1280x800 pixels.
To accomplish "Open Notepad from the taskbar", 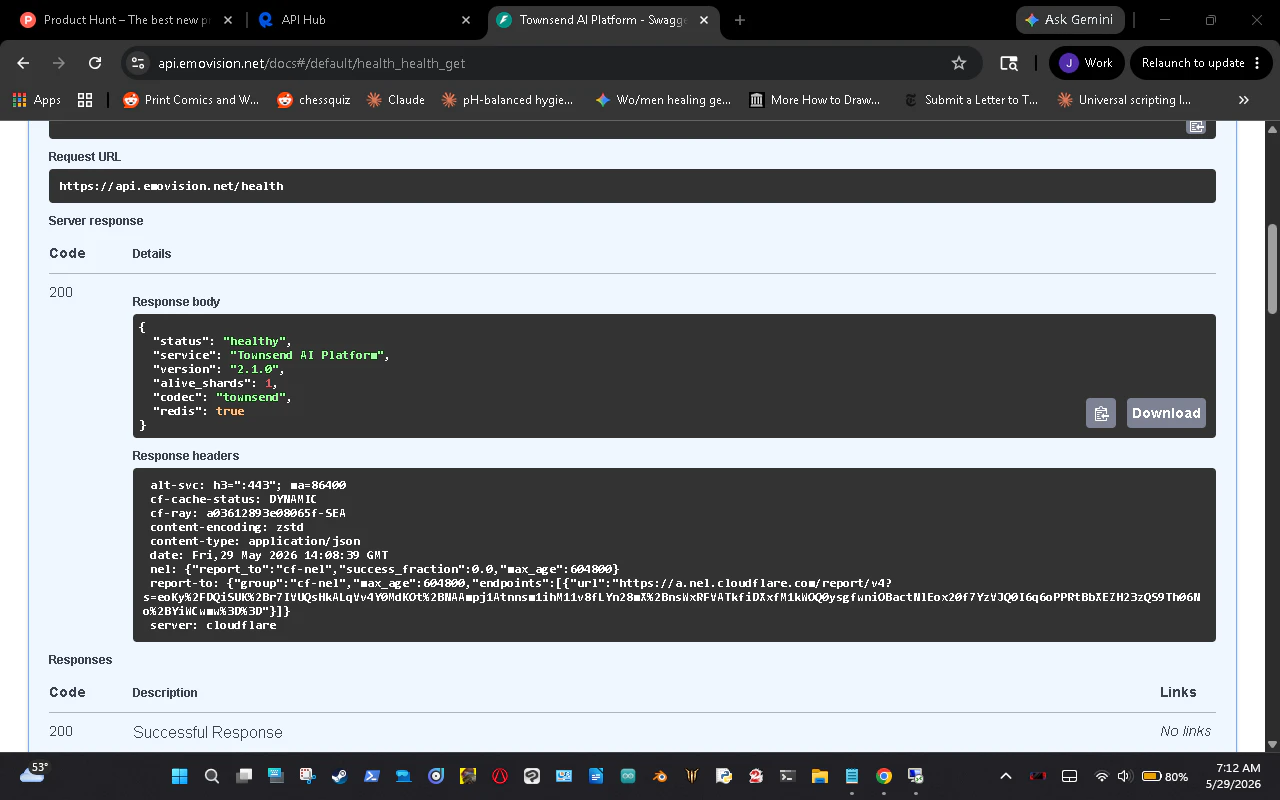I will (852, 776).
